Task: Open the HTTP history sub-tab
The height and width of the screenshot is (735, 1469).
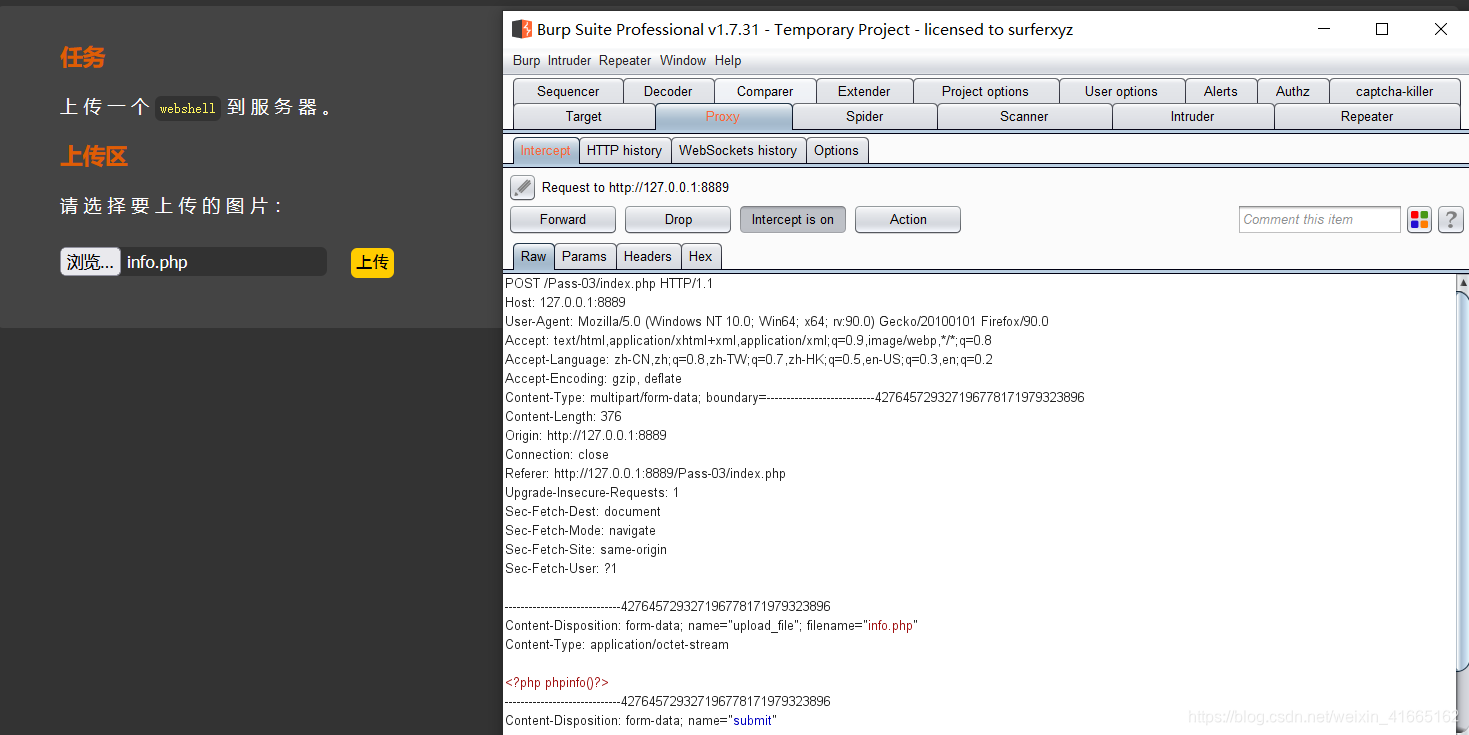Action: (x=624, y=151)
